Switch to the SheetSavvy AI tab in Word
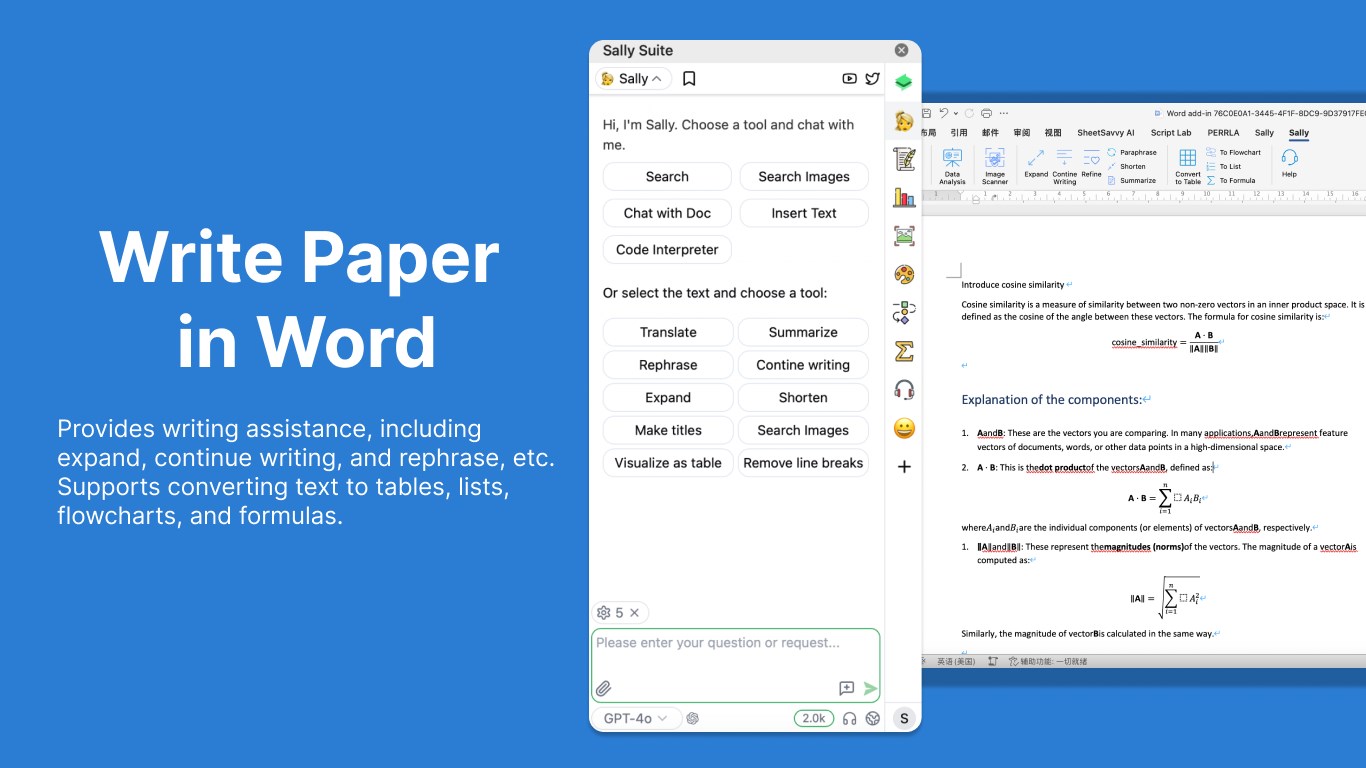 pos(1105,133)
